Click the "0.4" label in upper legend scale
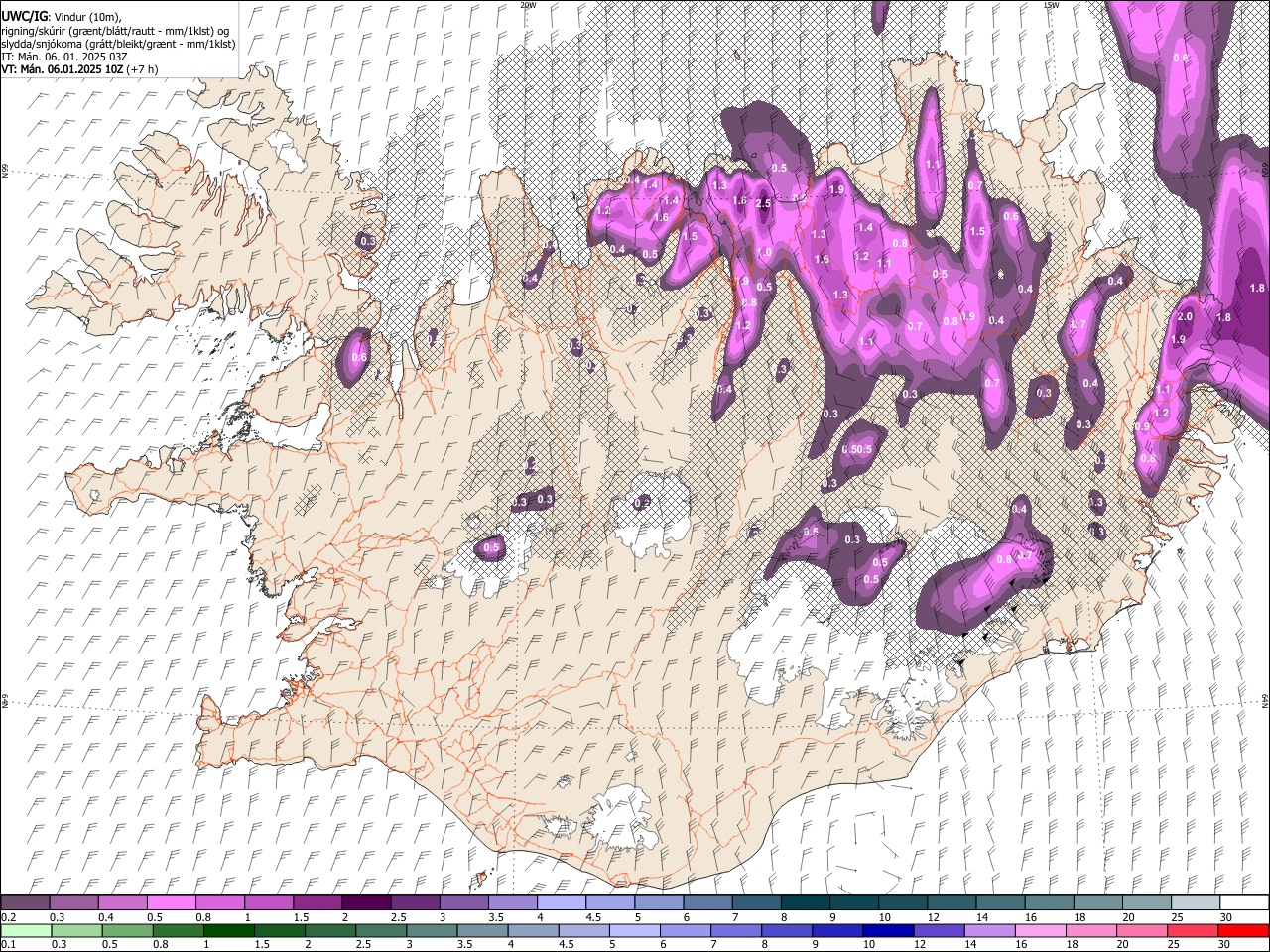 pyautogui.click(x=105, y=917)
